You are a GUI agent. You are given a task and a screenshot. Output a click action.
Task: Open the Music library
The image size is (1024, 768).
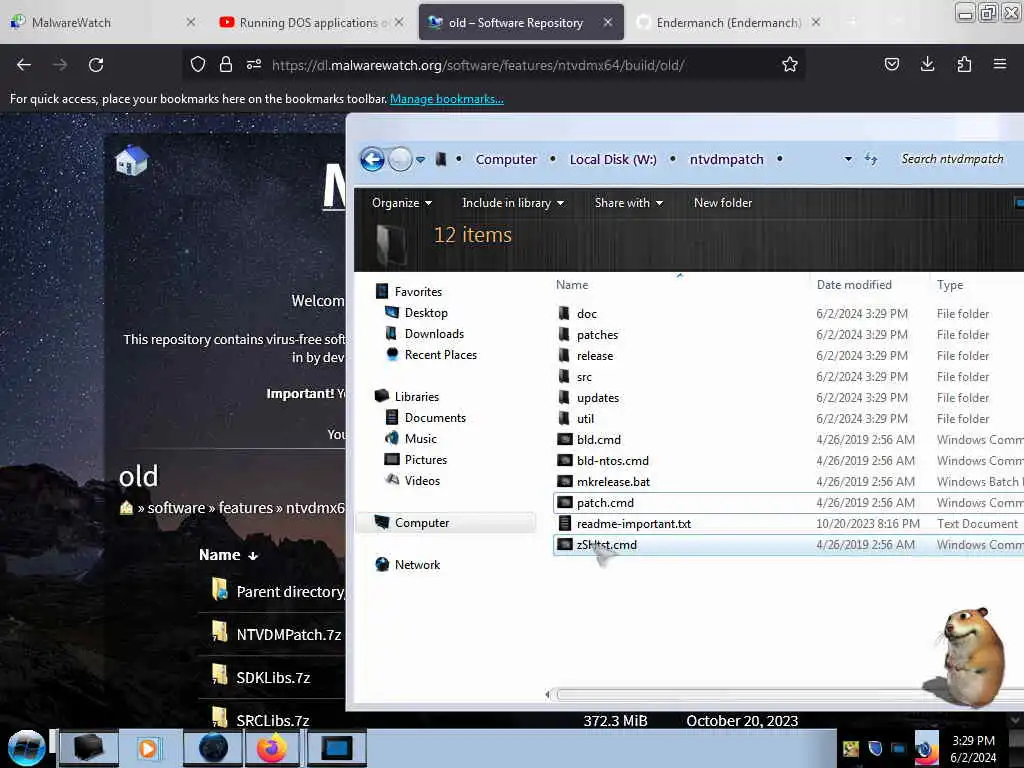click(421, 439)
